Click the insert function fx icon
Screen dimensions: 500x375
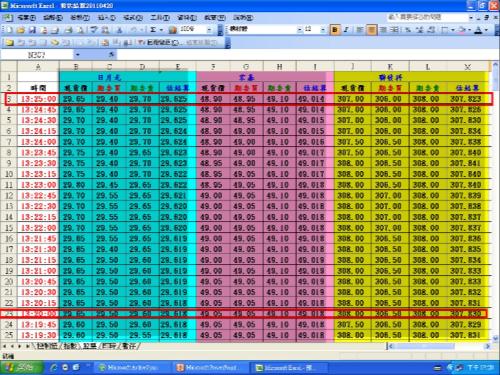pyautogui.click(x=112, y=54)
